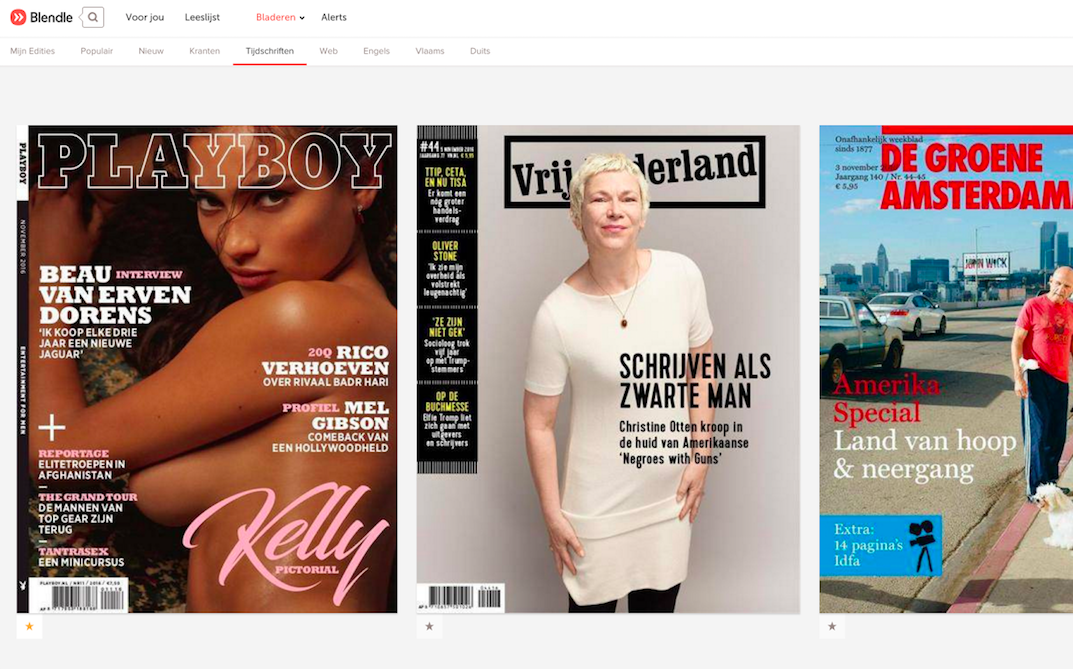Toggle the star under De Groene Amsterdammer
1073x669 pixels.
point(832,626)
